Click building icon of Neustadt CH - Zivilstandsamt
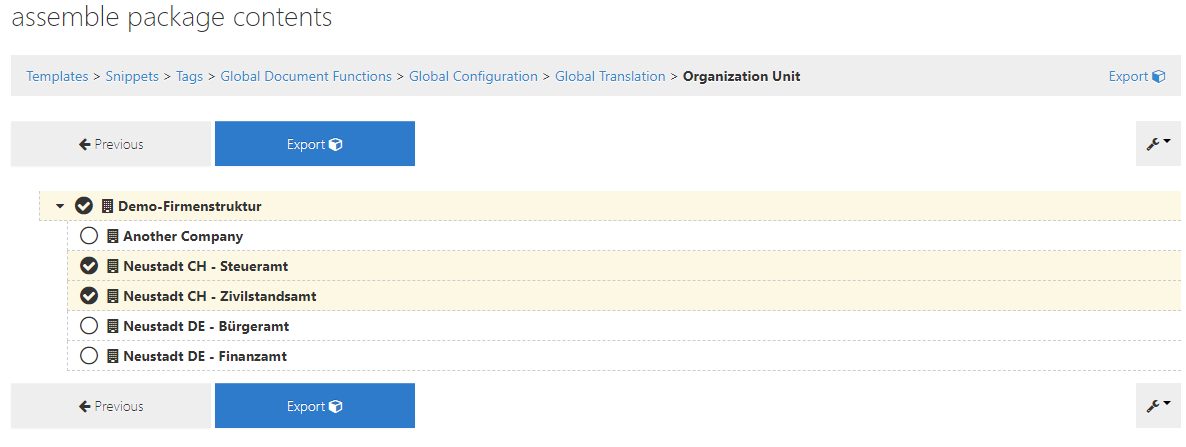Screen dimensions: 1186x447 [x=113, y=296]
